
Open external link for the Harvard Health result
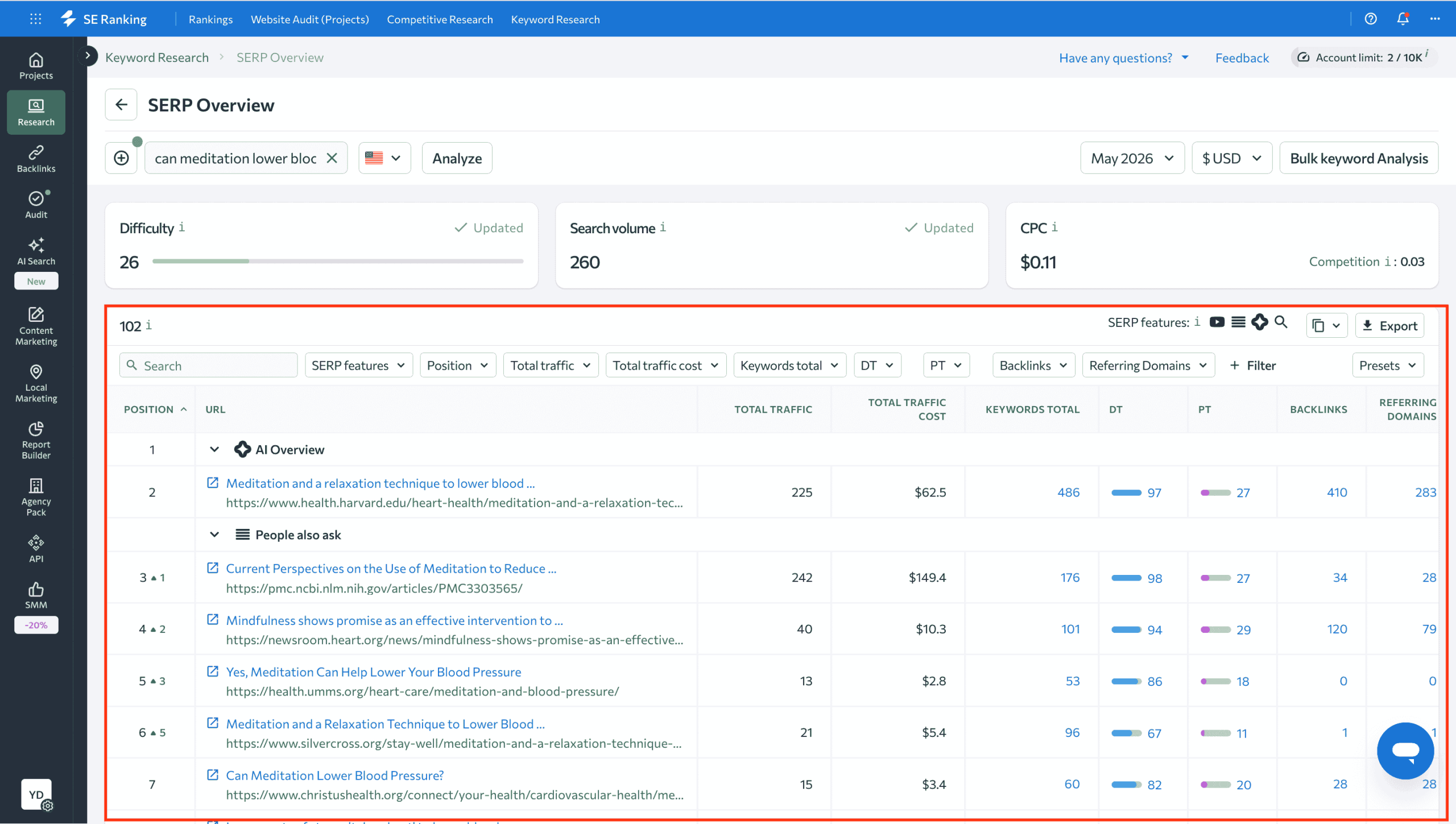(213, 483)
